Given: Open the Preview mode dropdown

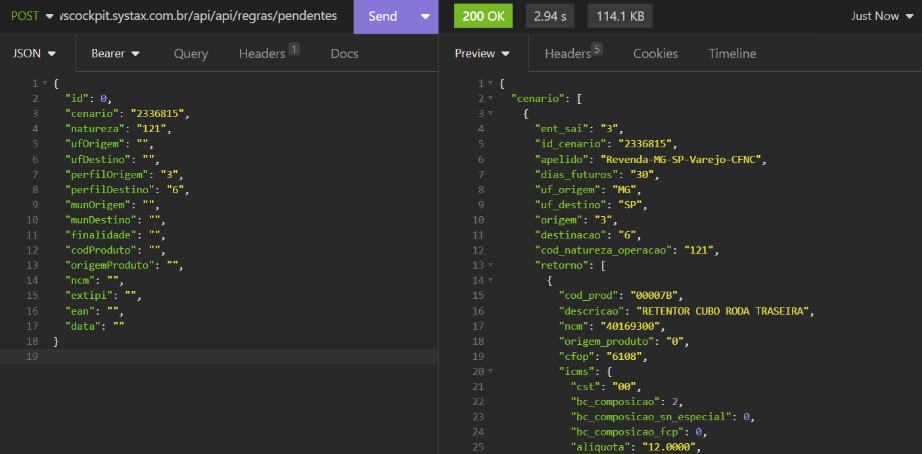Looking at the screenshot, I should (x=482, y=53).
